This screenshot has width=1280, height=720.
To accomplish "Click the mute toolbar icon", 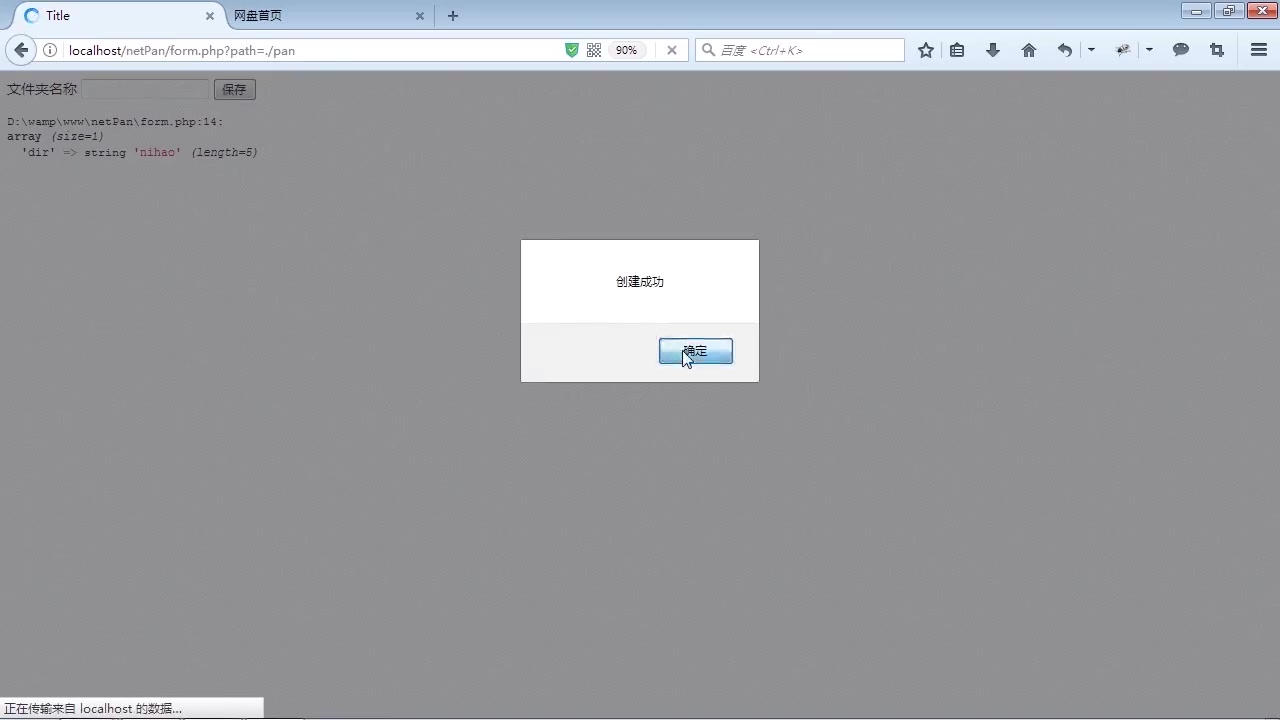I will click(1123, 50).
